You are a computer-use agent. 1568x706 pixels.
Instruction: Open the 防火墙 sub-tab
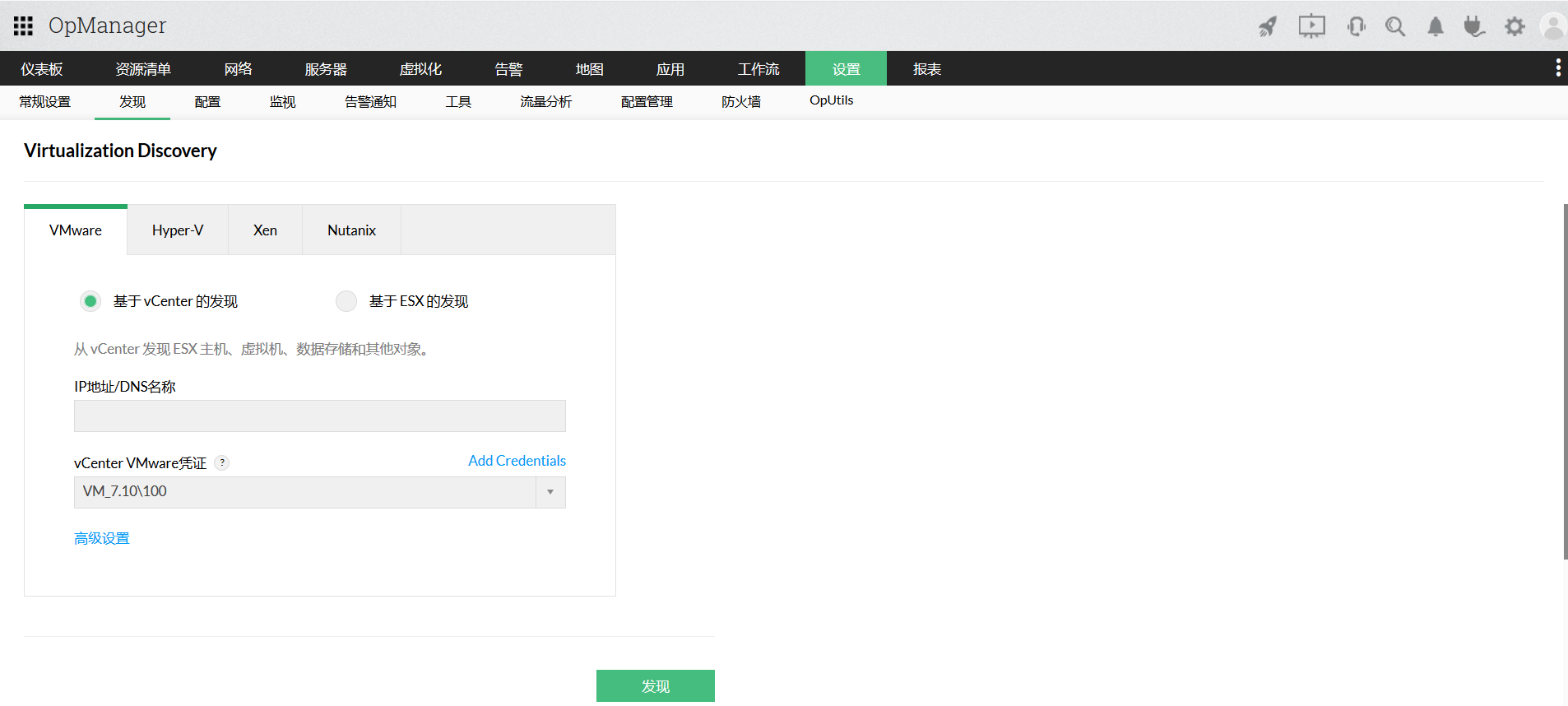[x=741, y=102]
